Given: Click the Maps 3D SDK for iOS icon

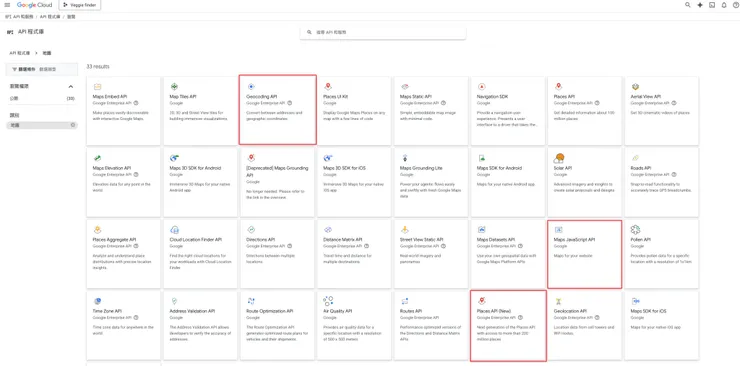Looking at the screenshot, I should pos(328,158).
